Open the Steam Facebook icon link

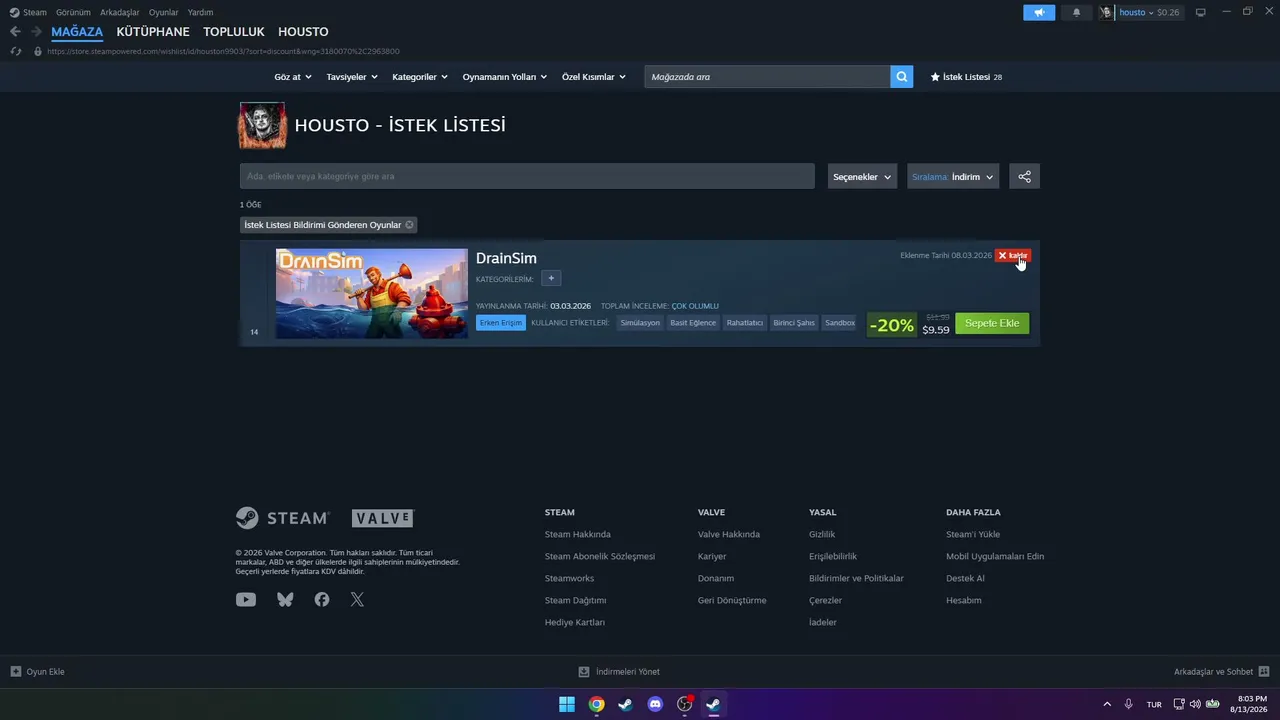pyautogui.click(x=322, y=600)
